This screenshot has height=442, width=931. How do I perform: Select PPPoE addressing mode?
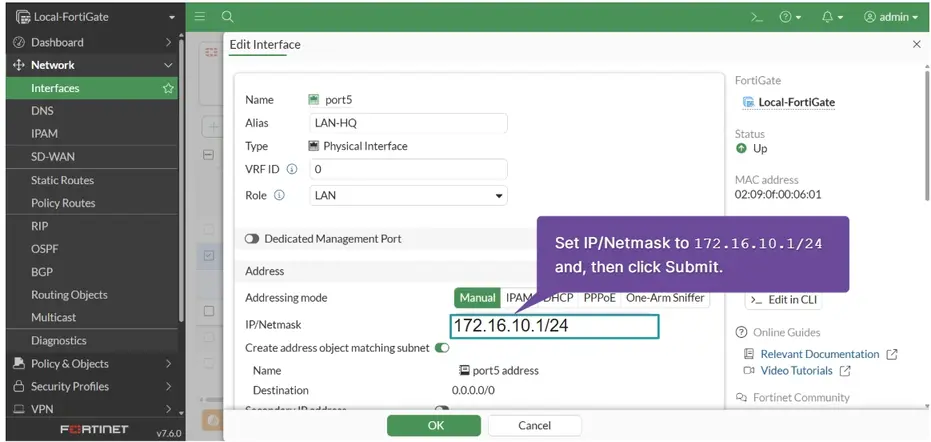point(600,298)
